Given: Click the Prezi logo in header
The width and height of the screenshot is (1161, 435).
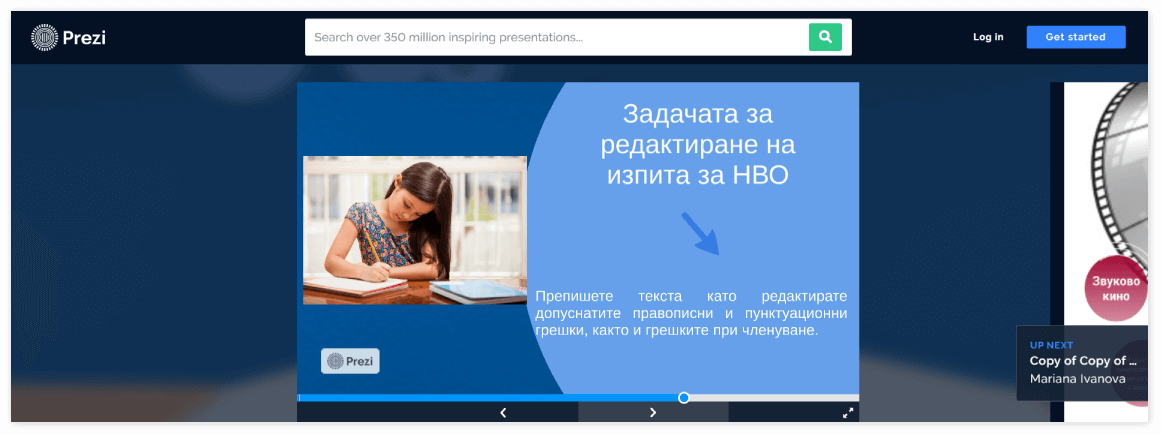Looking at the screenshot, I should pyautogui.click(x=68, y=37).
